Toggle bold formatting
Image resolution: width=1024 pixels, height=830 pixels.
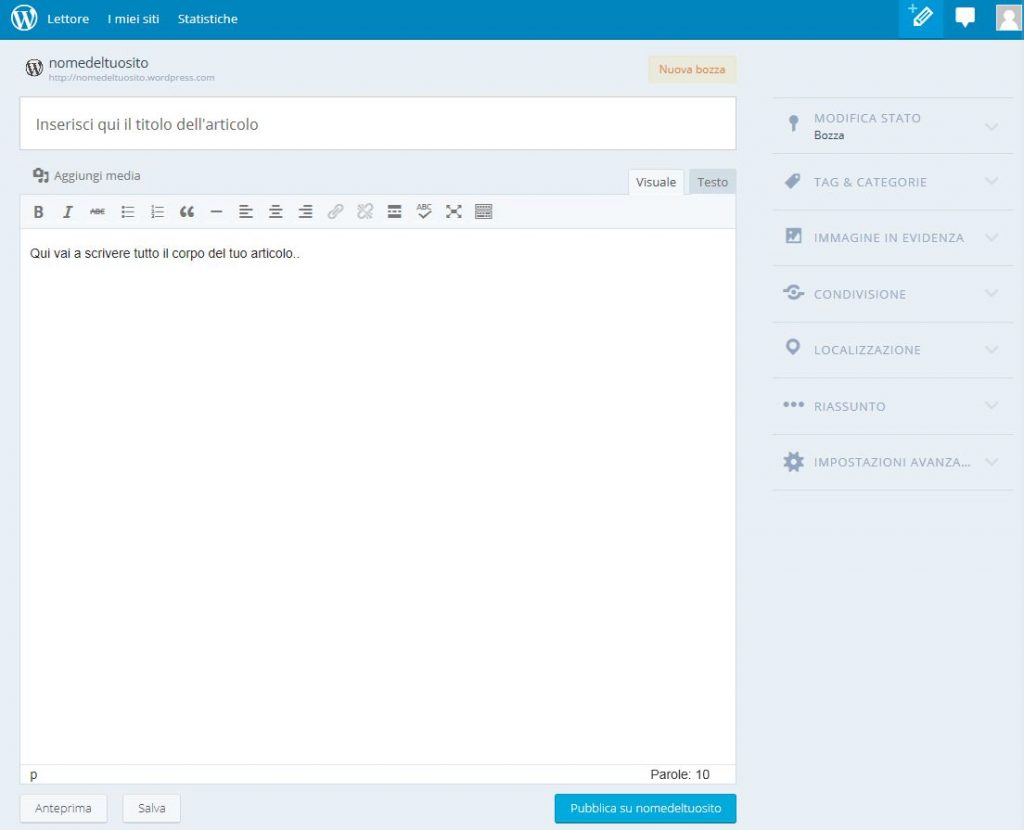pyautogui.click(x=39, y=212)
